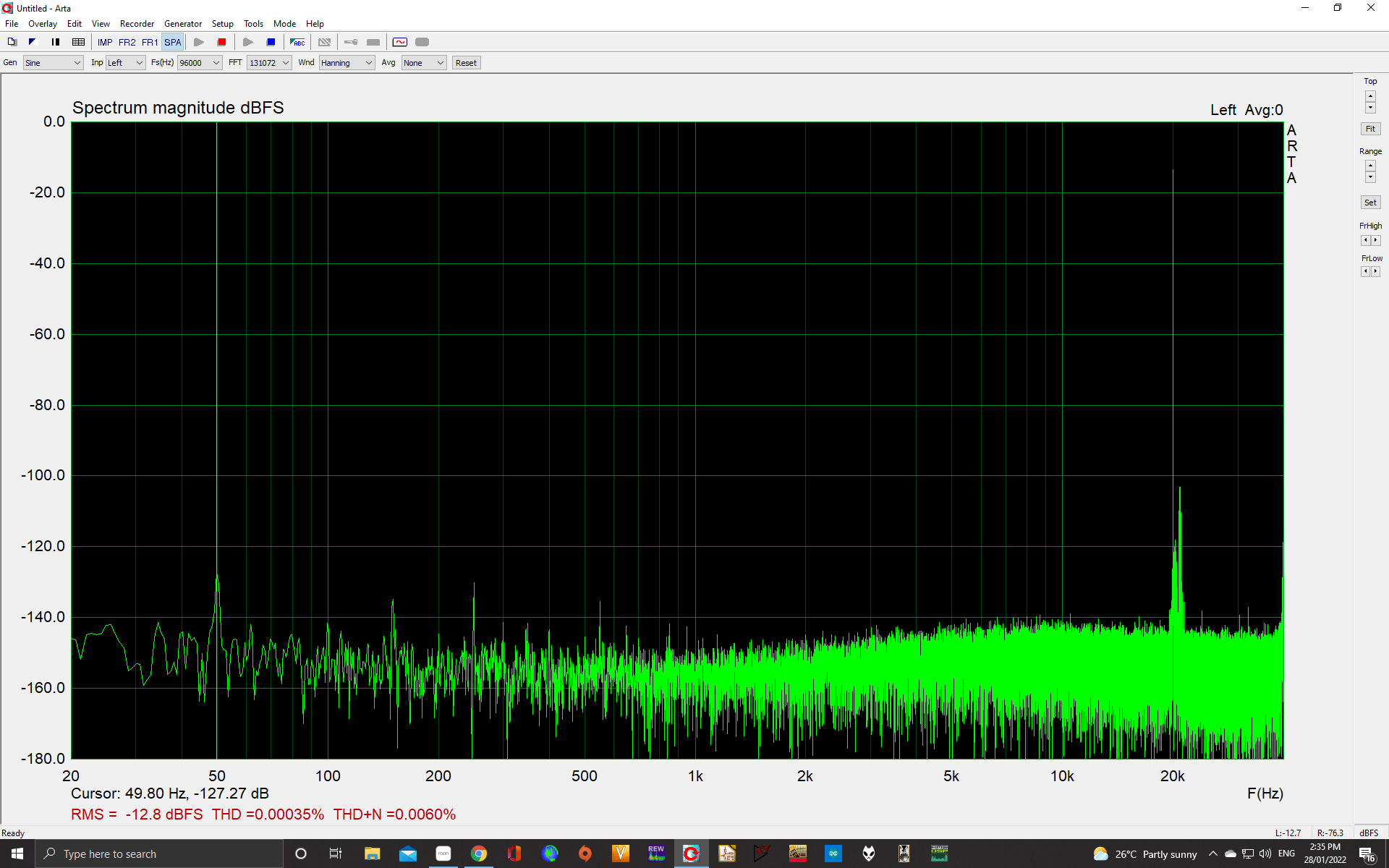Click the gray key-shaped toolbar icon
Image resolution: width=1389 pixels, height=868 pixels.
pos(351,42)
